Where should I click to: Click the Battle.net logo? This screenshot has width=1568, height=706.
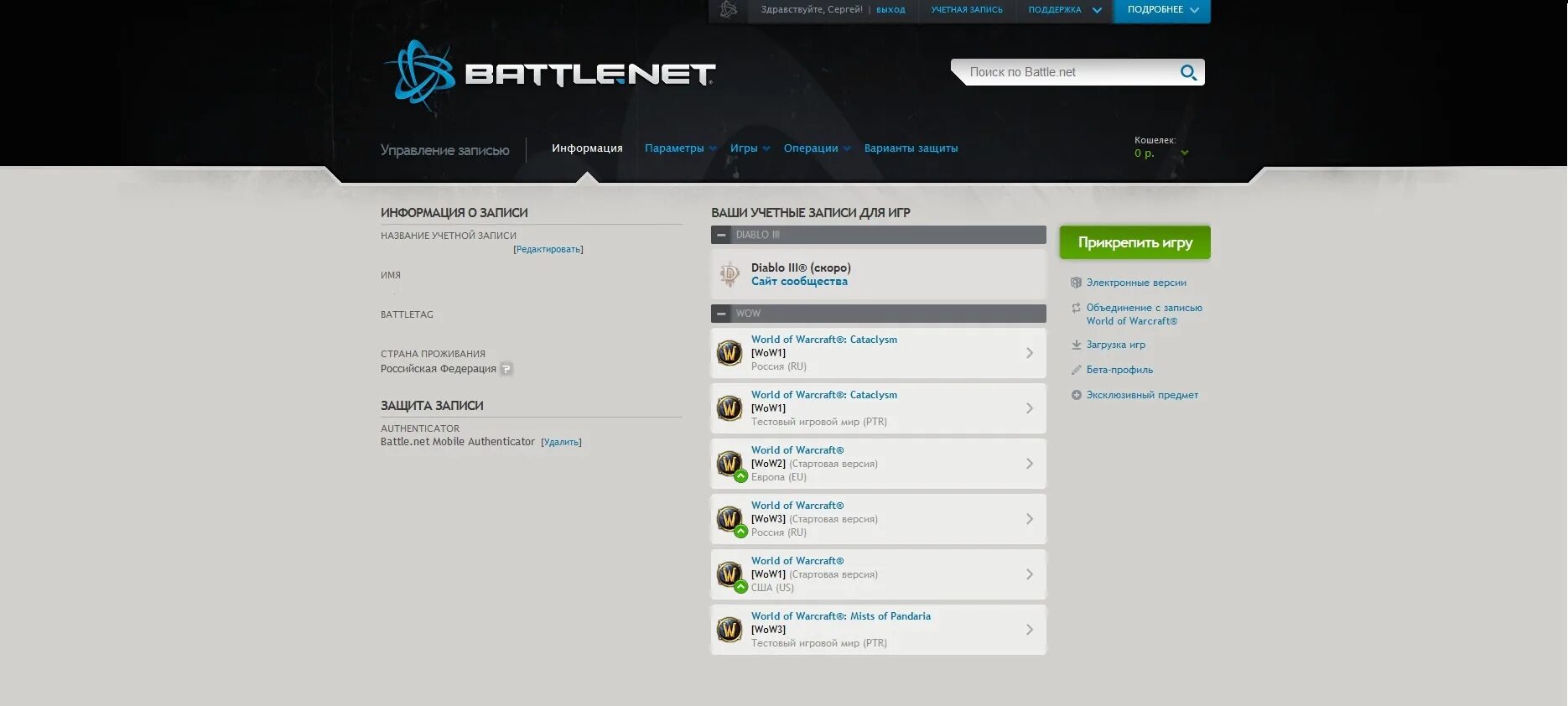[549, 74]
